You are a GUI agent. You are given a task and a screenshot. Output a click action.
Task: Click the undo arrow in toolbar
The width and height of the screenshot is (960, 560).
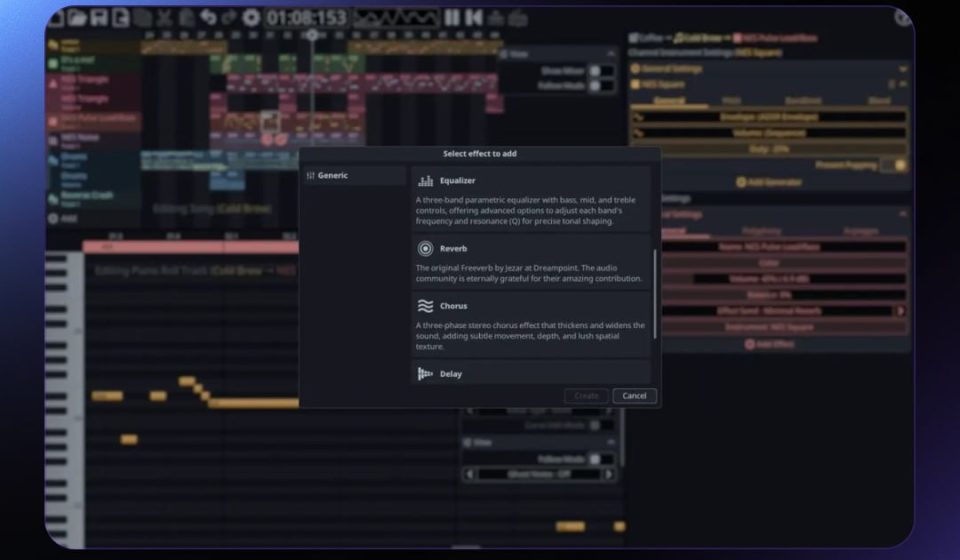[x=207, y=18]
